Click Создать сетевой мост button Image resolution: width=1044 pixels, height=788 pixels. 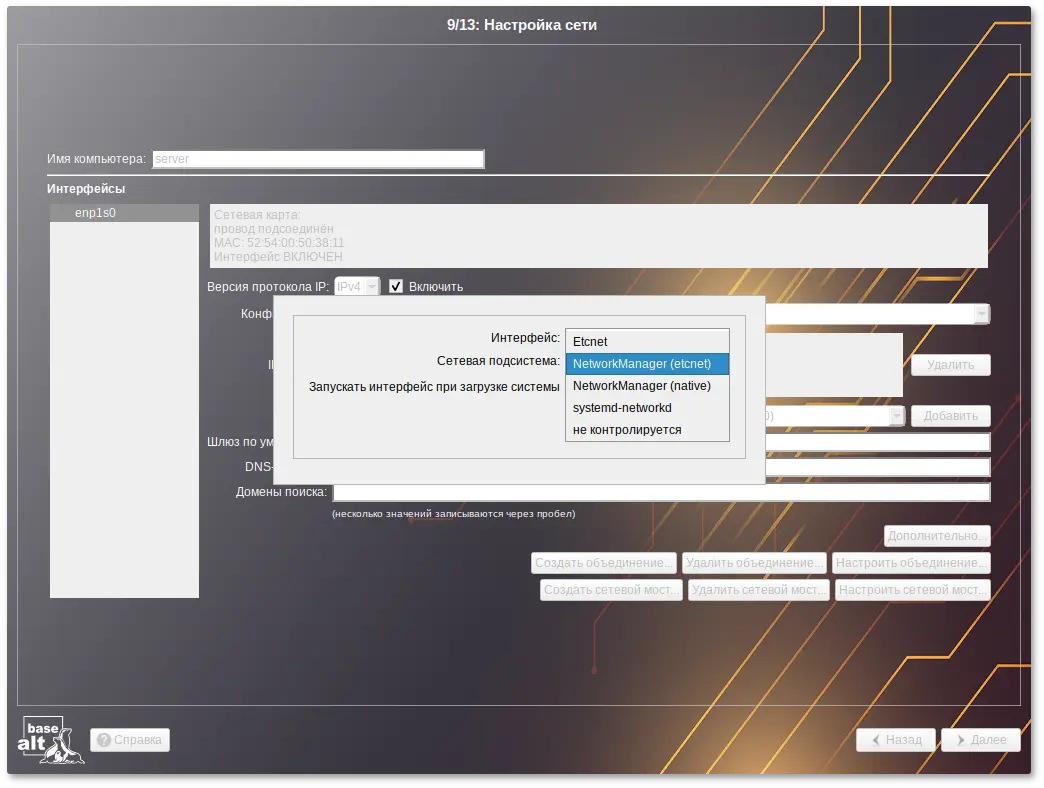tap(611, 590)
